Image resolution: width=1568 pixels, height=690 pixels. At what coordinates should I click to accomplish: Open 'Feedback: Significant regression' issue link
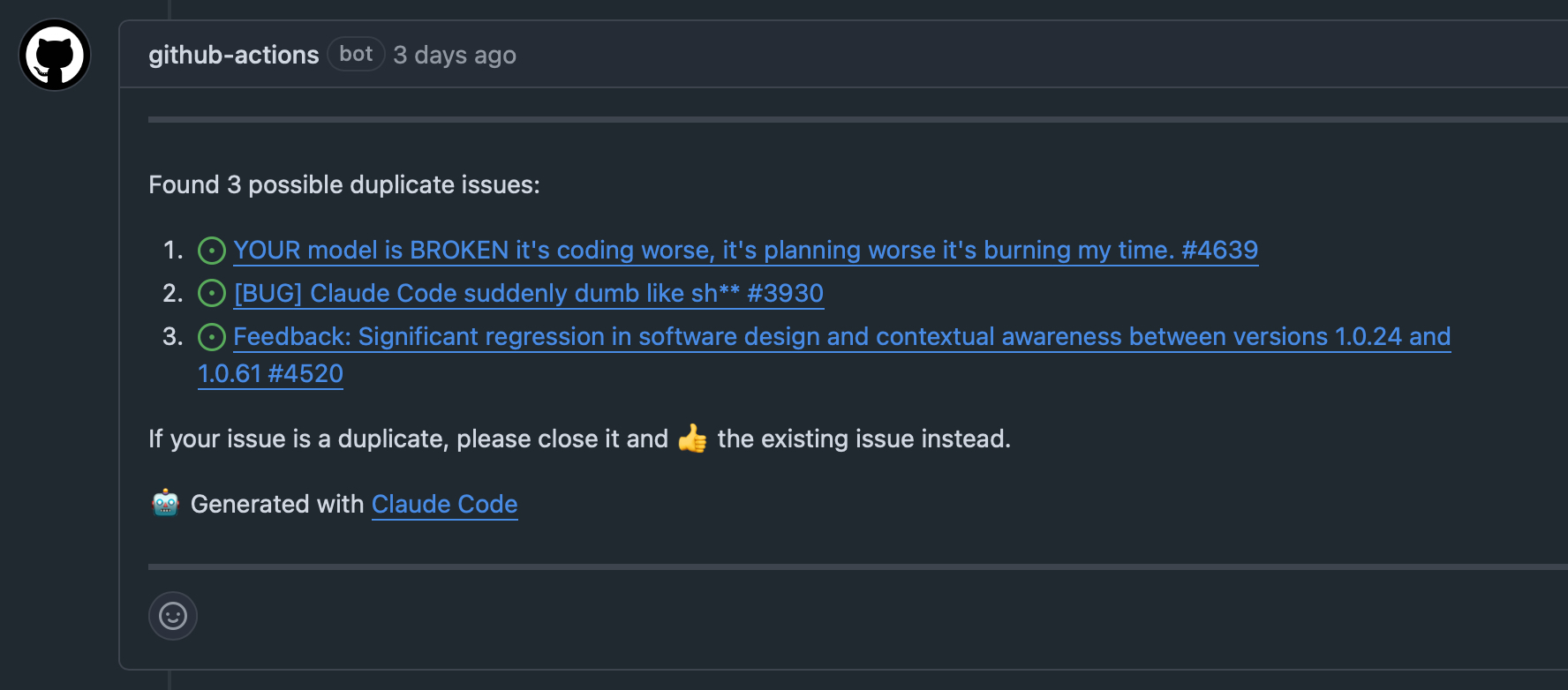coord(841,336)
